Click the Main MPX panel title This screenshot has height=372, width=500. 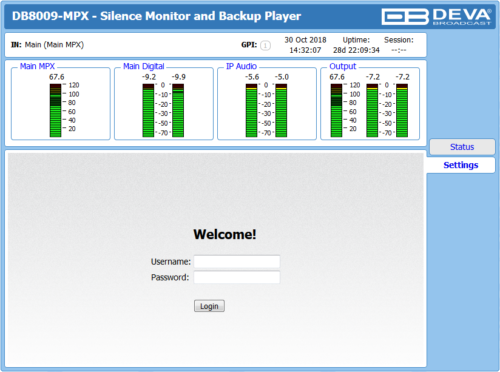coord(37,66)
